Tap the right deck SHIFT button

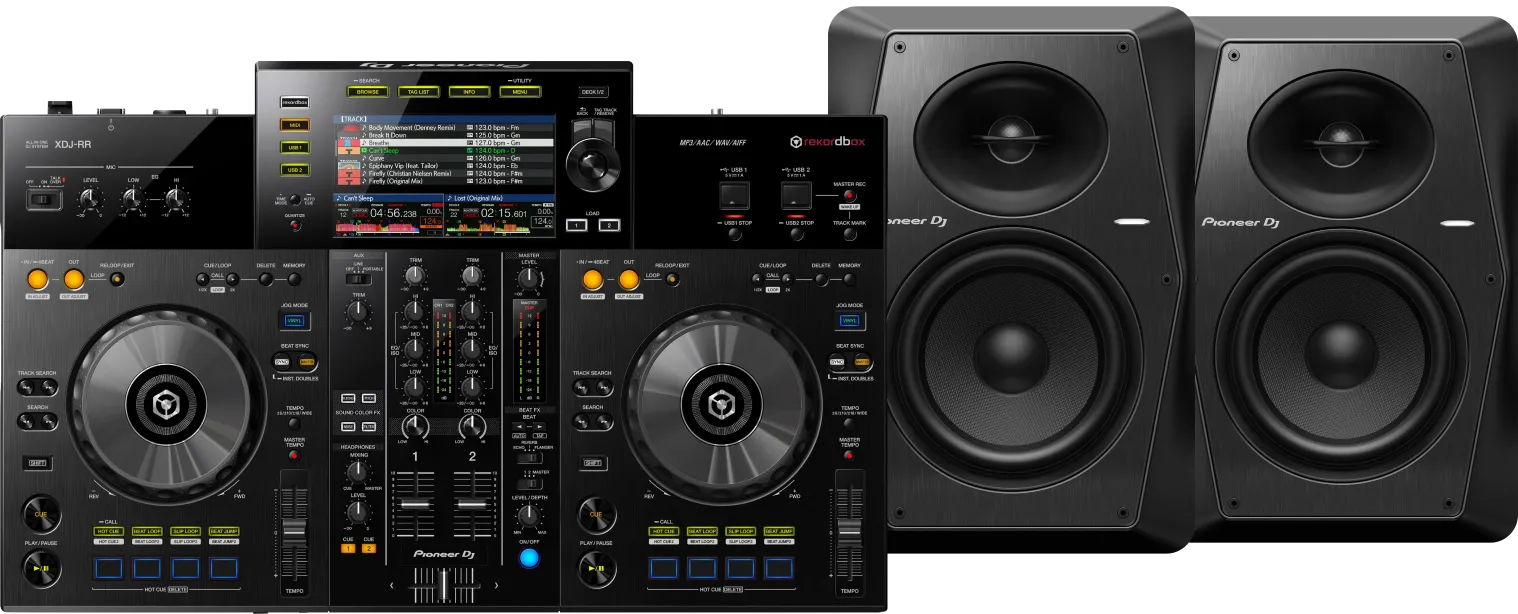point(591,463)
